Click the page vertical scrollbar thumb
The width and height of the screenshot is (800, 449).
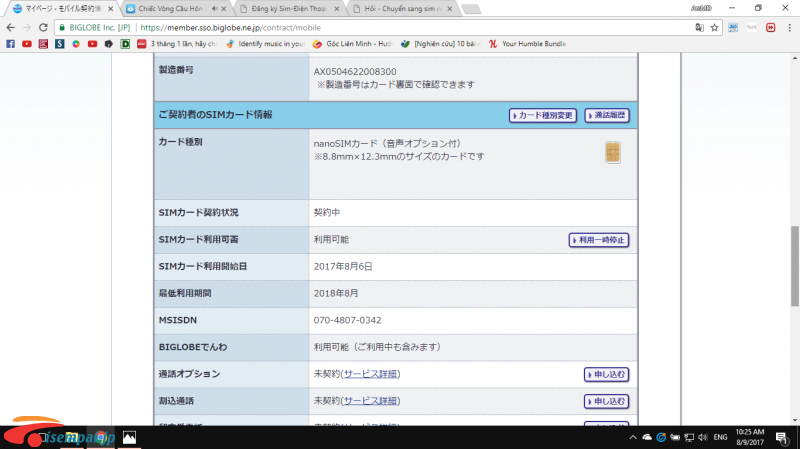pyautogui.click(x=795, y=266)
